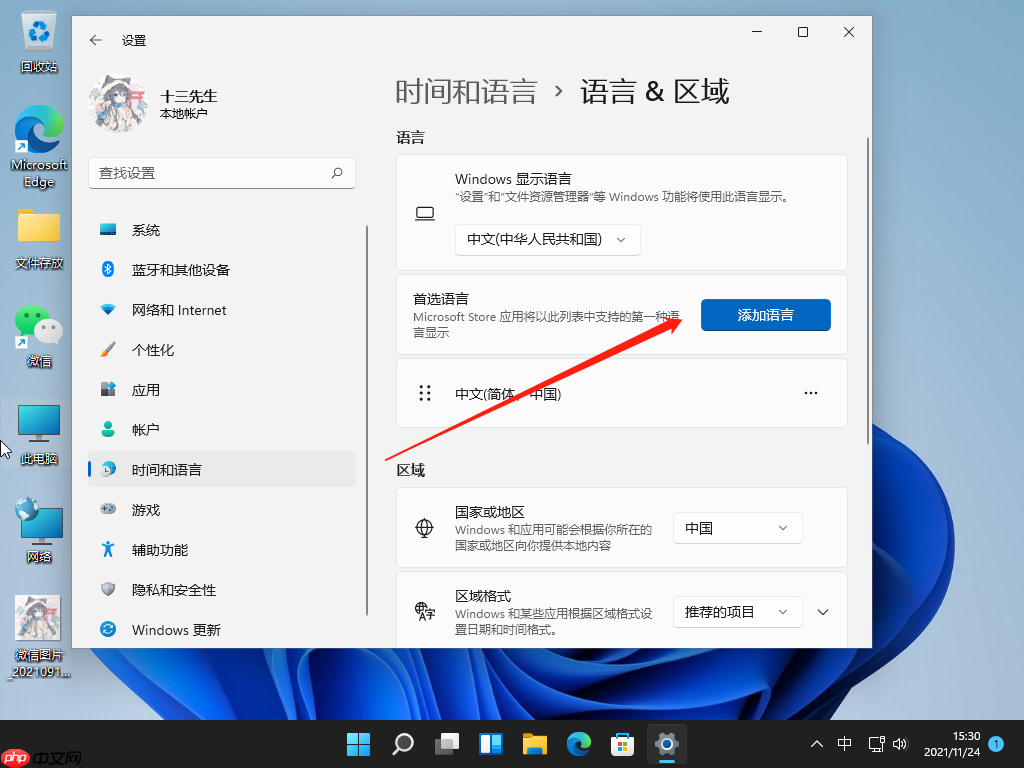Click inside the 查找设置 search box
1024x768 pixels.
click(x=222, y=172)
